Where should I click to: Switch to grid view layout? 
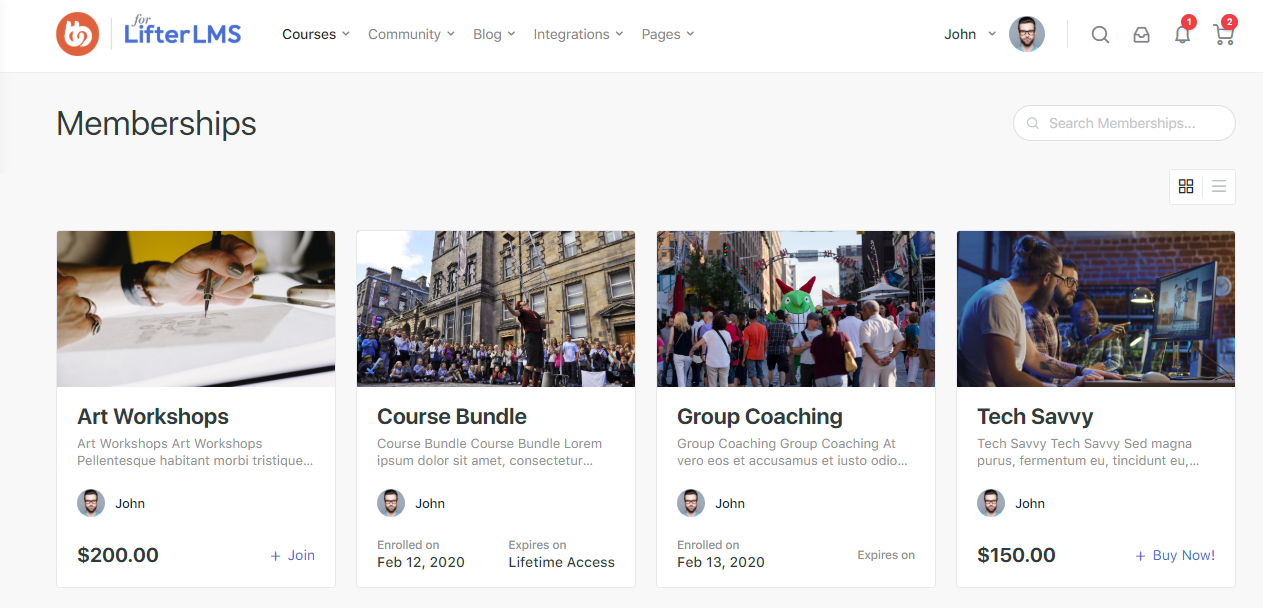pyautogui.click(x=1186, y=187)
